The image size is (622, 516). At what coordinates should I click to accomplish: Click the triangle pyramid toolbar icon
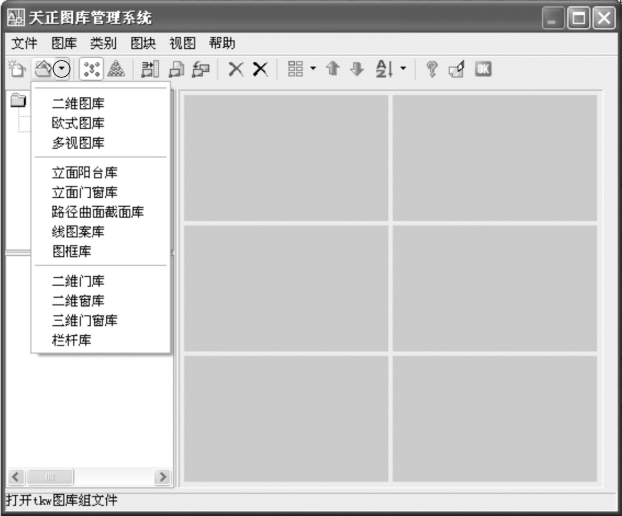click(x=116, y=69)
